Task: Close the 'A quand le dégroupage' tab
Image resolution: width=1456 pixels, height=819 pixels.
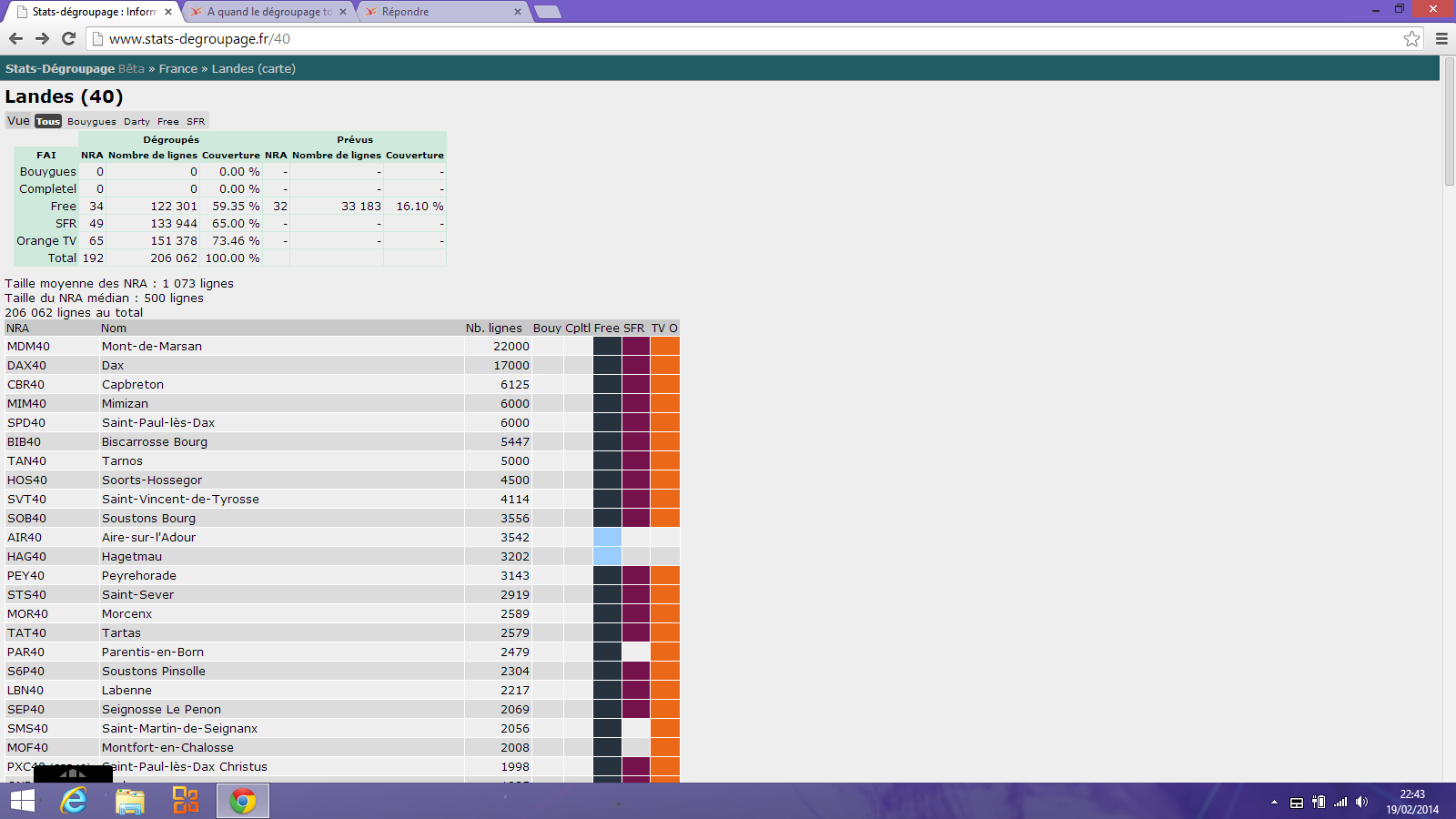Action: click(x=343, y=12)
